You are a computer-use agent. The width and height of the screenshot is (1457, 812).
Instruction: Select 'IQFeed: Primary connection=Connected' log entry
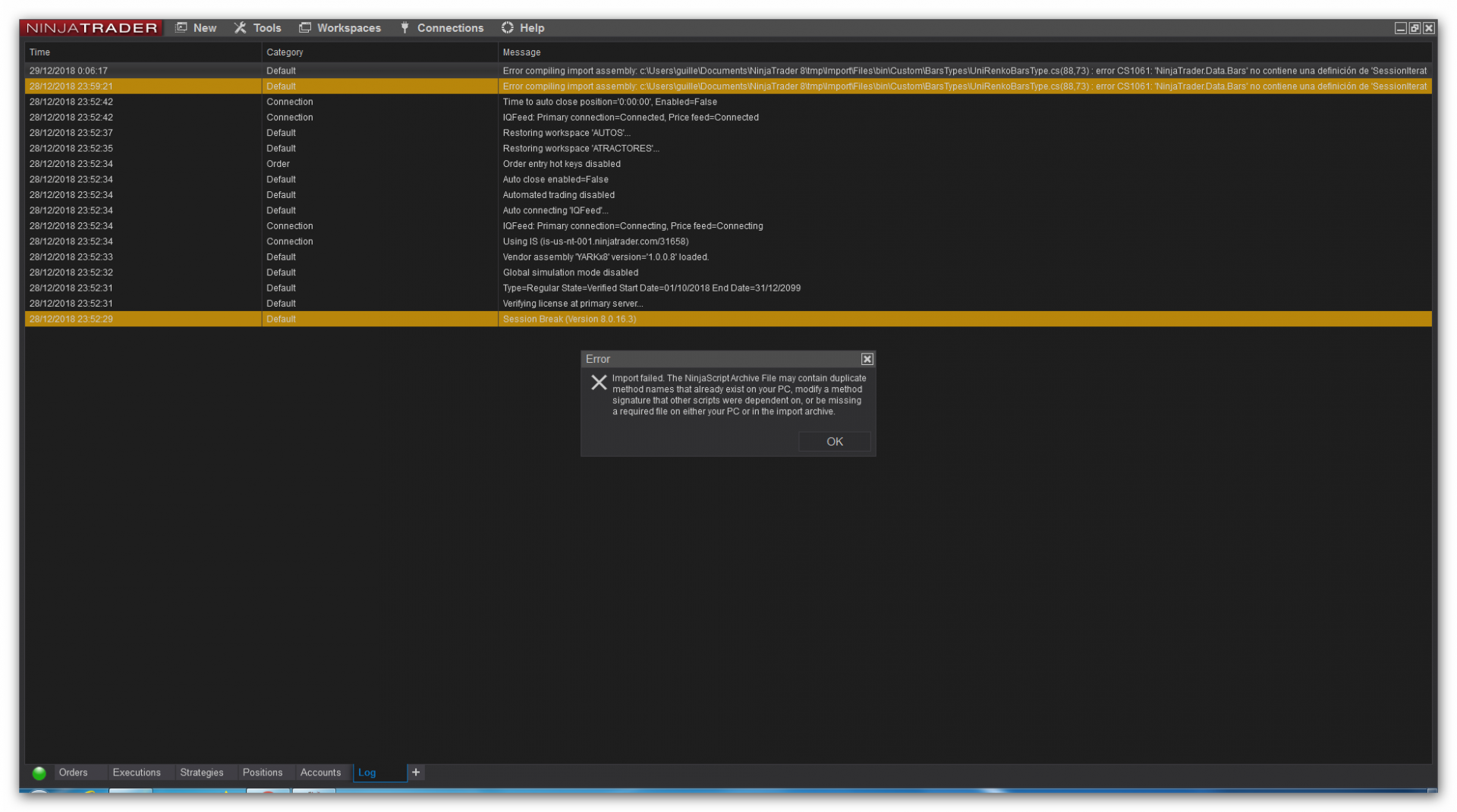pyautogui.click(x=728, y=118)
